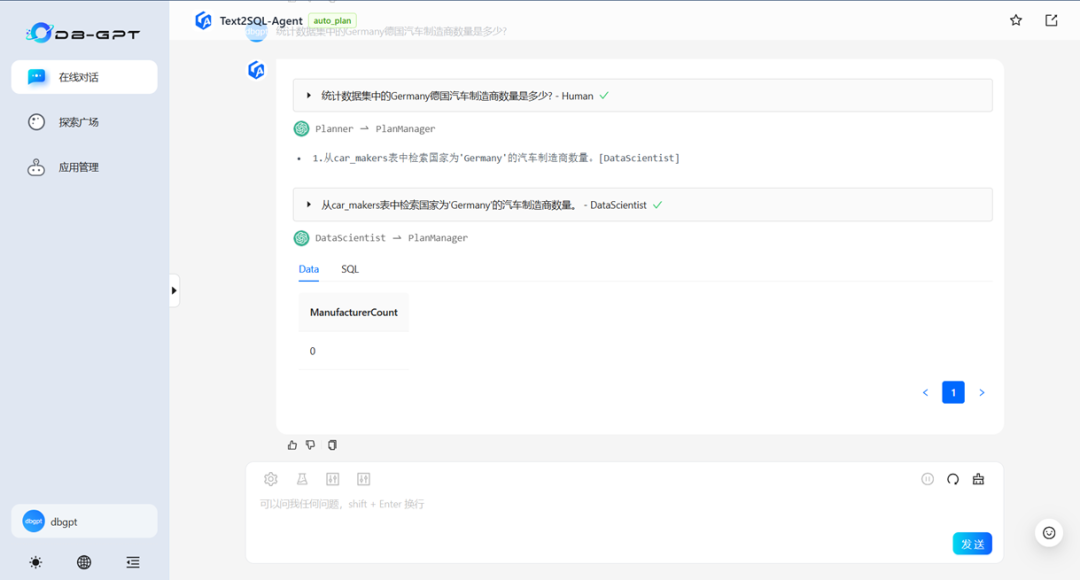Open the floating smiley feedback button
This screenshot has width=1080, height=580.
point(1049,532)
